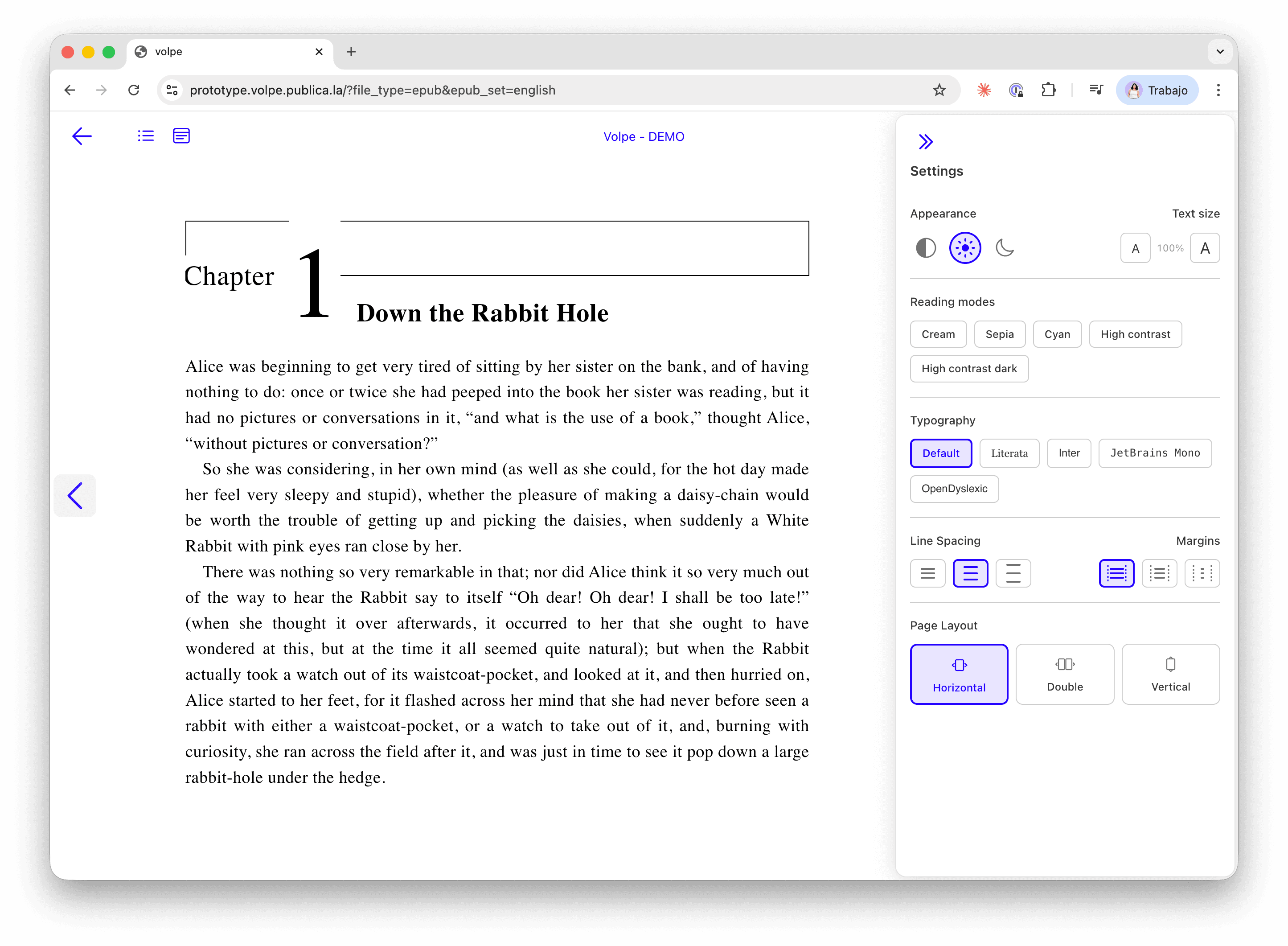Choose Vertical page layout
The height and width of the screenshot is (946, 1288).
click(x=1171, y=674)
